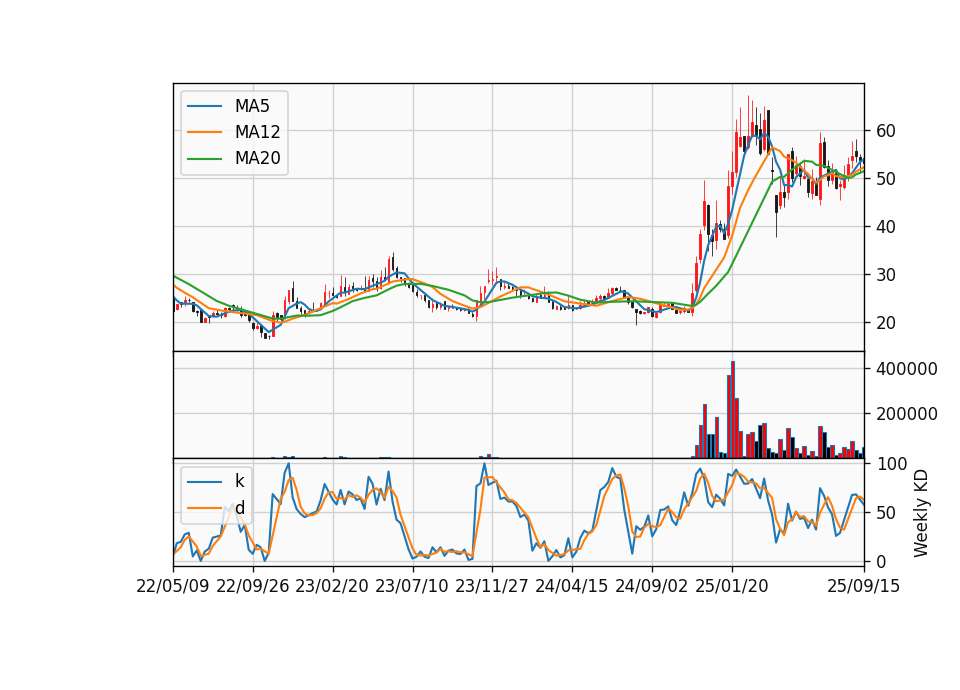960x690 pixels.
Task: Click the 24/09/02 date tick label
Action: point(652,586)
